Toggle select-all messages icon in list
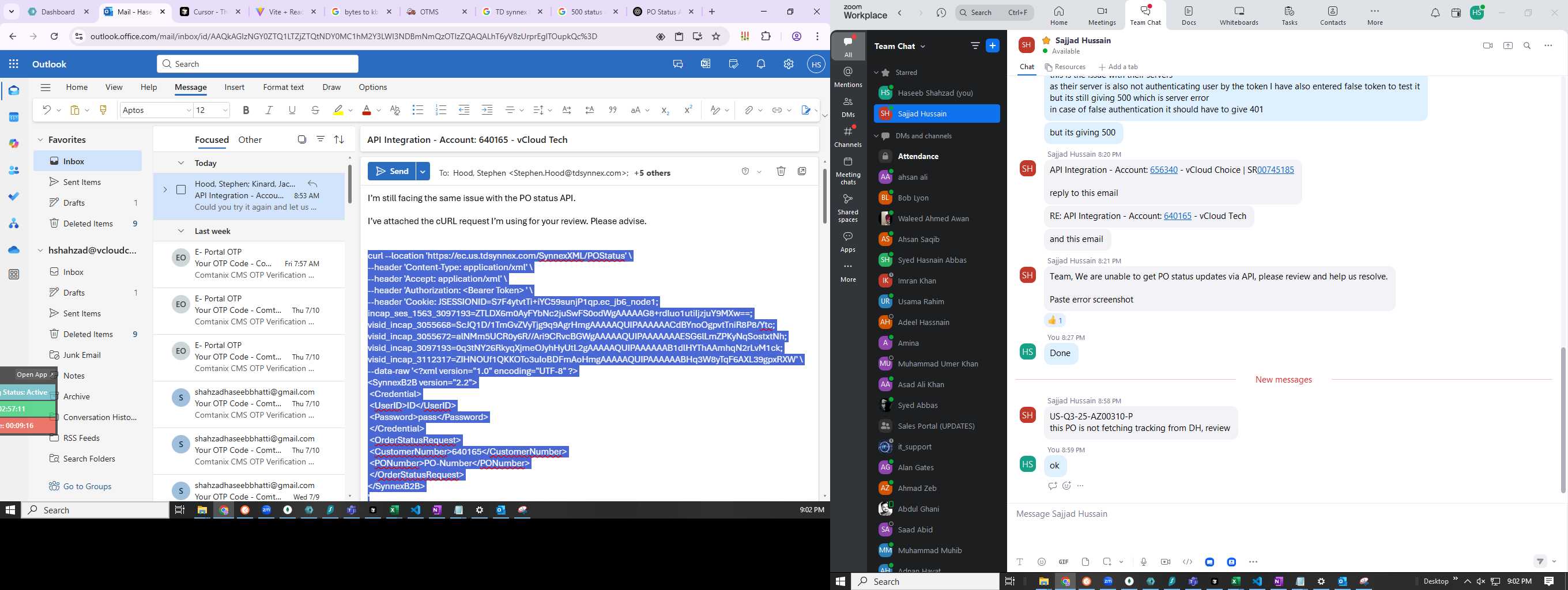Viewport: 1568px width, 590px height. 302,139
